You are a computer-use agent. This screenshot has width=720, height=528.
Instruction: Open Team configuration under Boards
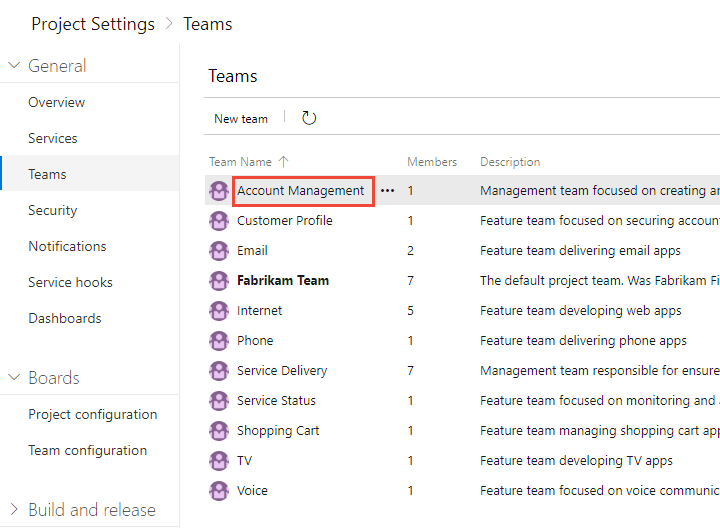(x=88, y=450)
